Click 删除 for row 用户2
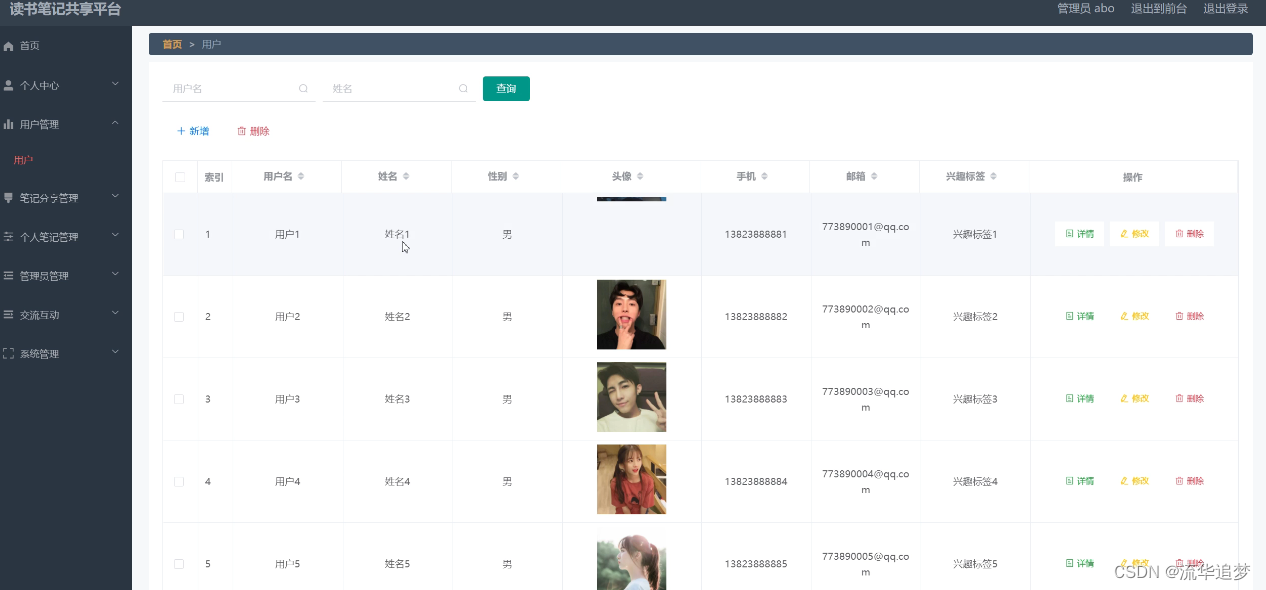Screen dimensions: 1266x590 (x=1189, y=316)
